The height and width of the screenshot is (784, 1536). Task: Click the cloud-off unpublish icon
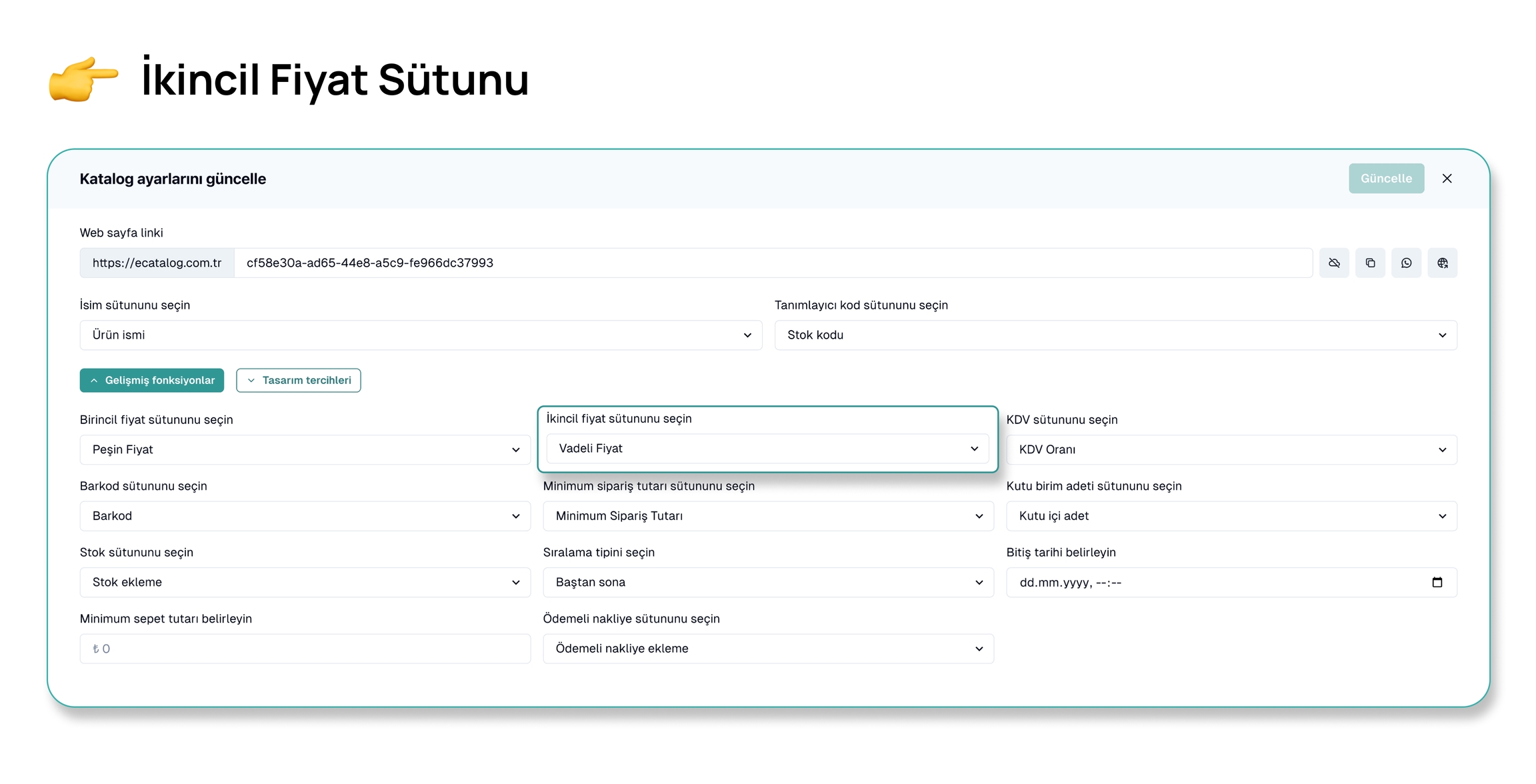click(1333, 263)
